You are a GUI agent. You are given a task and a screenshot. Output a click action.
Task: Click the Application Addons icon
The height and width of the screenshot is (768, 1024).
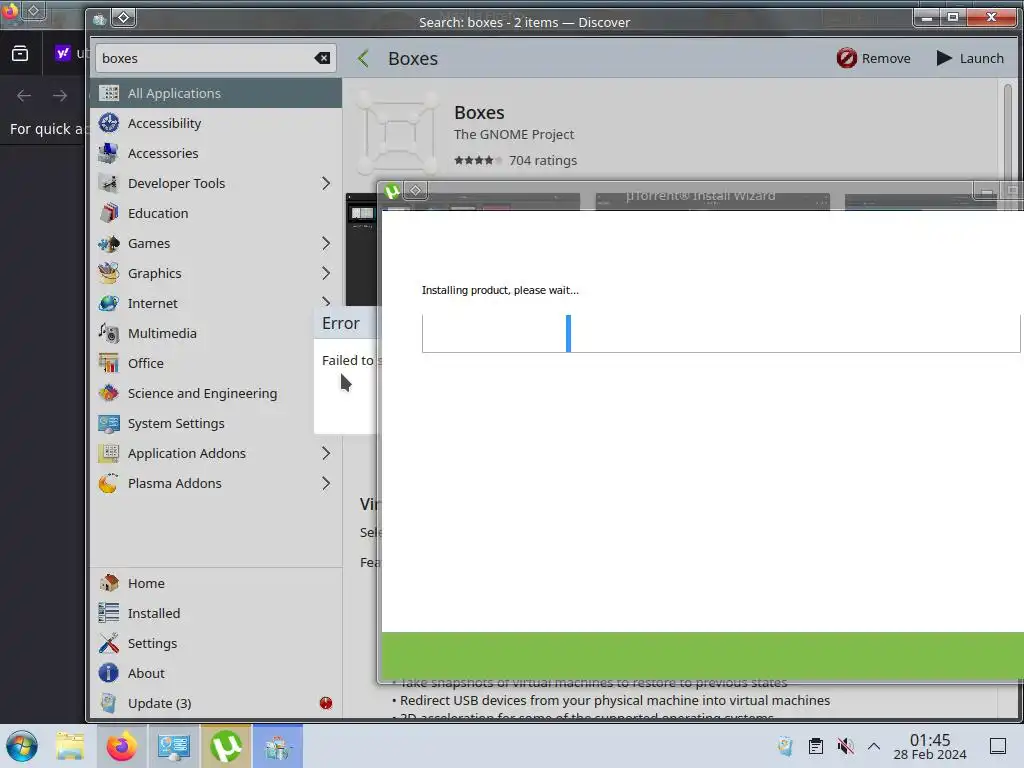[x=108, y=454]
